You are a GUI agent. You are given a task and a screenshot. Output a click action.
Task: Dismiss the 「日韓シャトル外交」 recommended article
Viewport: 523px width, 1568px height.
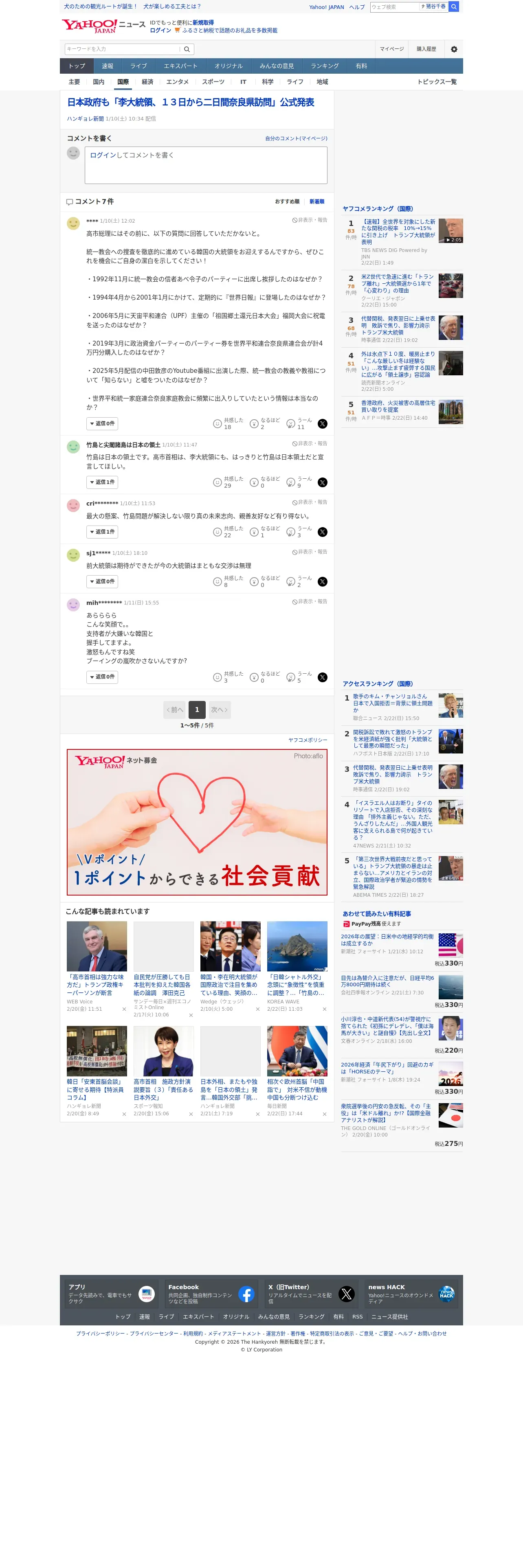click(325, 1009)
